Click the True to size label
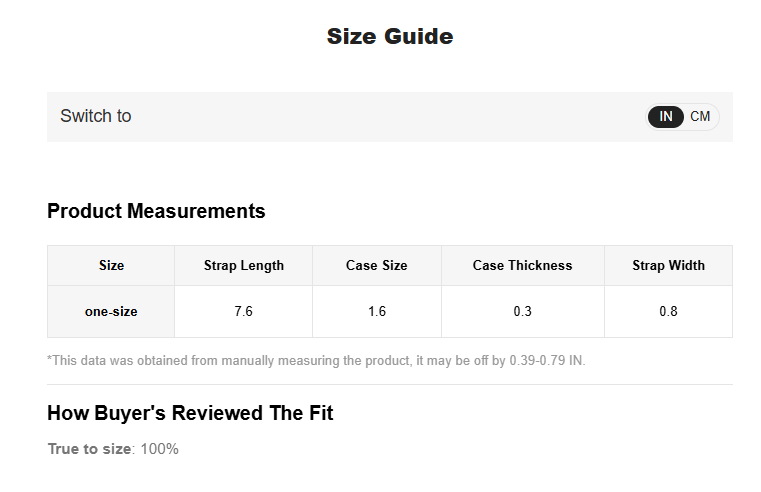Screen dimensions: 761x492 89,449
